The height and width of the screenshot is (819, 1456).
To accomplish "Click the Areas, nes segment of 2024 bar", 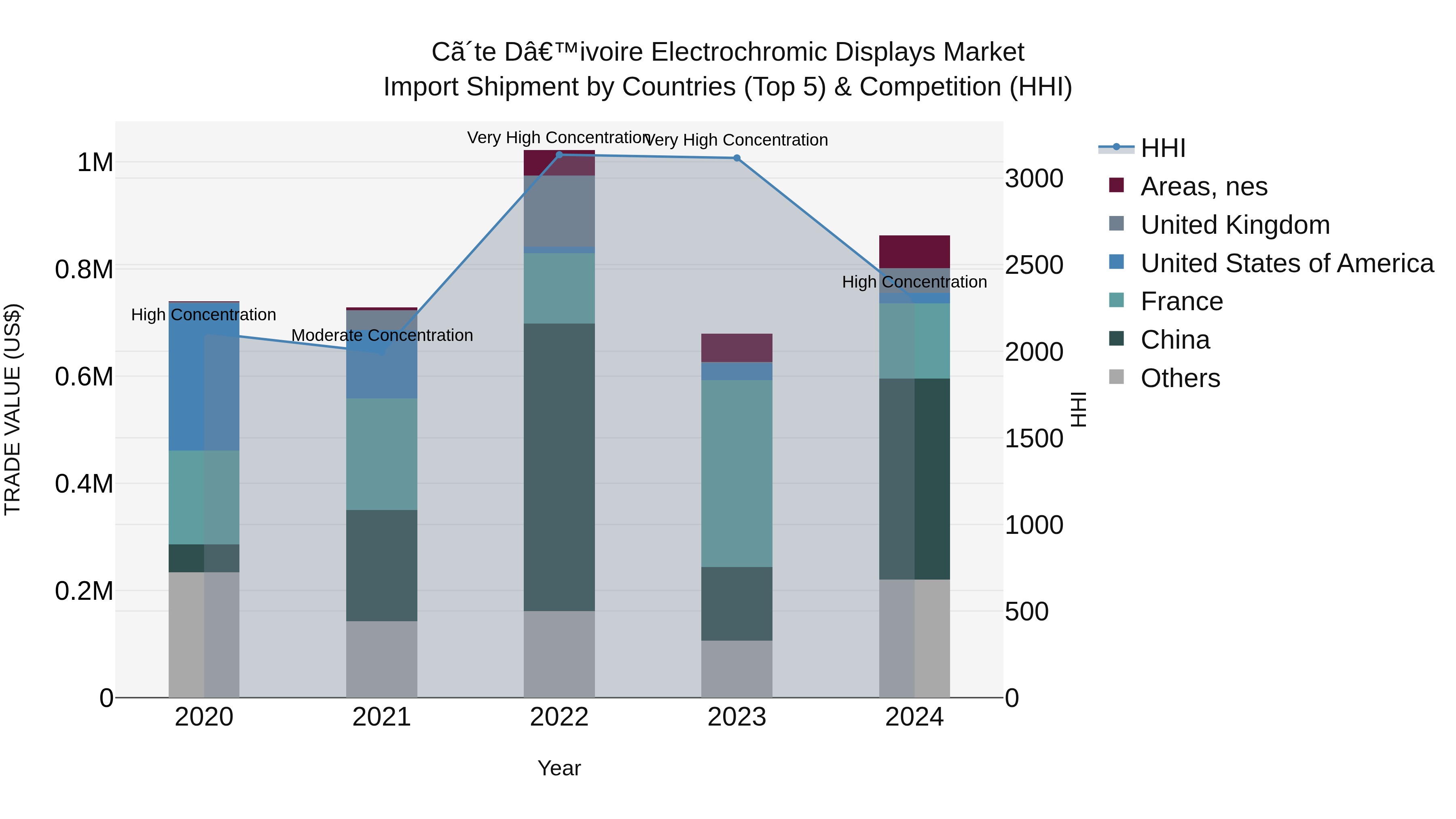I will 914,252.
